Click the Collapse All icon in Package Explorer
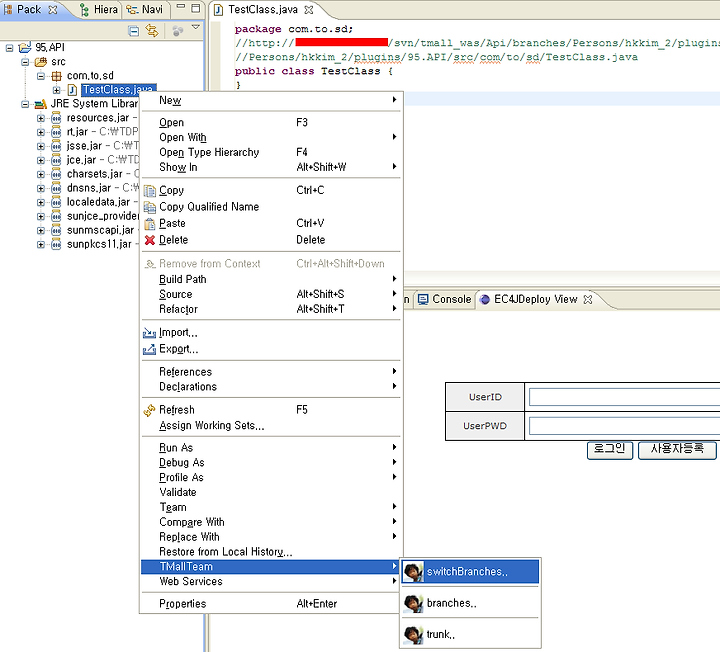Viewport: 720px width, 652px height. point(133,31)
